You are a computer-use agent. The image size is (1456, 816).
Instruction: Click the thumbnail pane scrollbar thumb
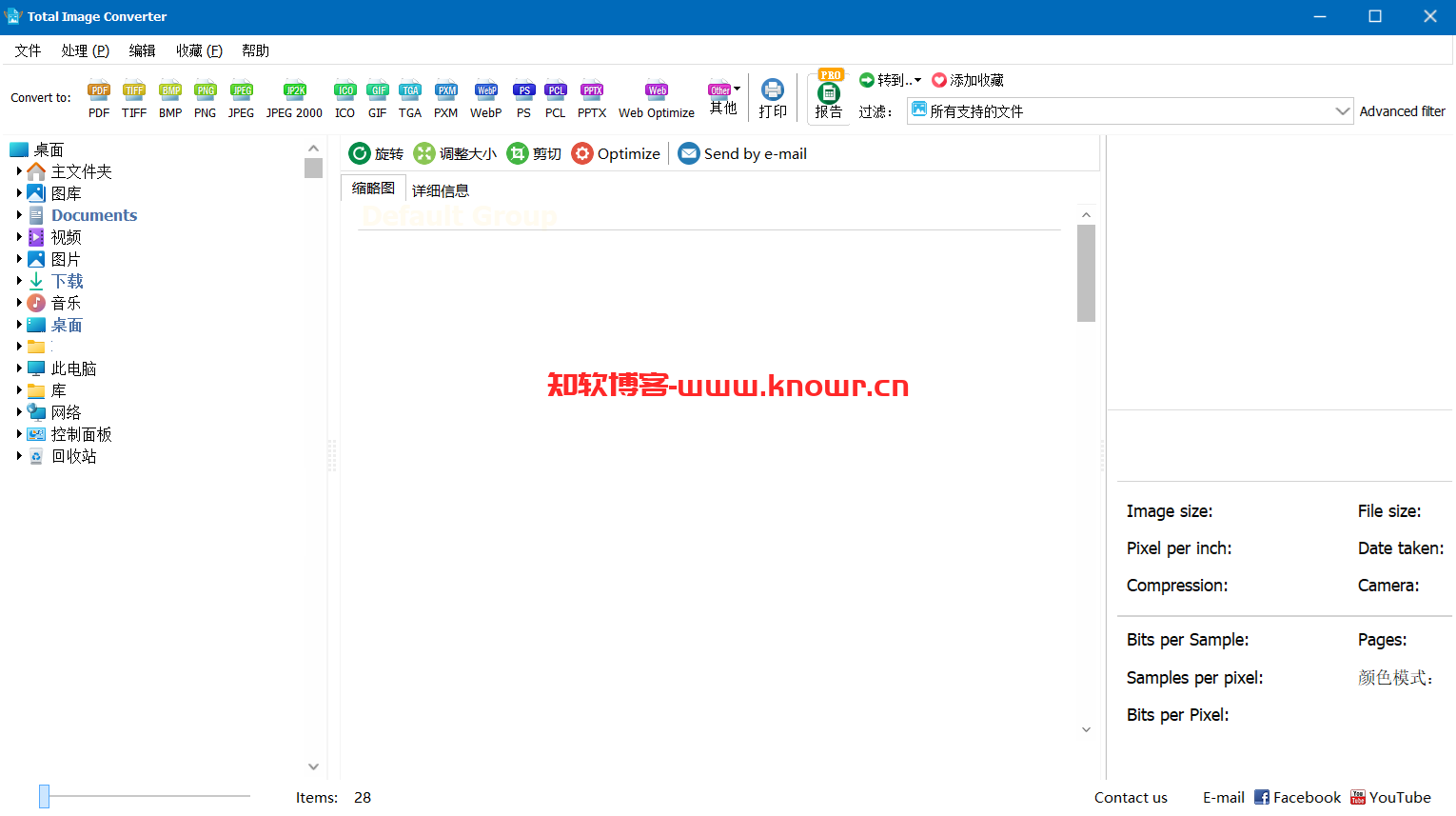click(1086, 273)
